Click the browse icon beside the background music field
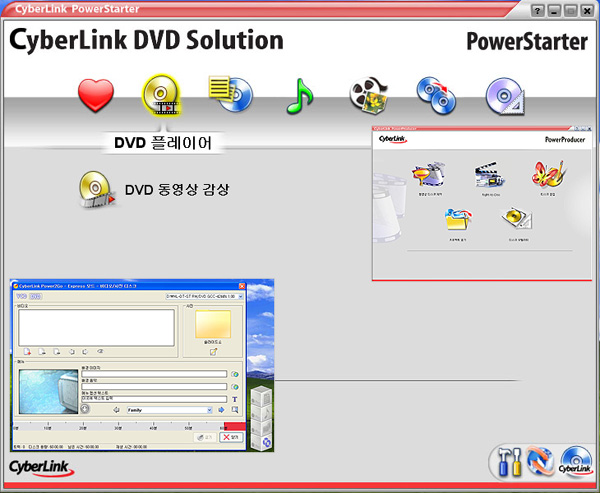 (235, 387)
